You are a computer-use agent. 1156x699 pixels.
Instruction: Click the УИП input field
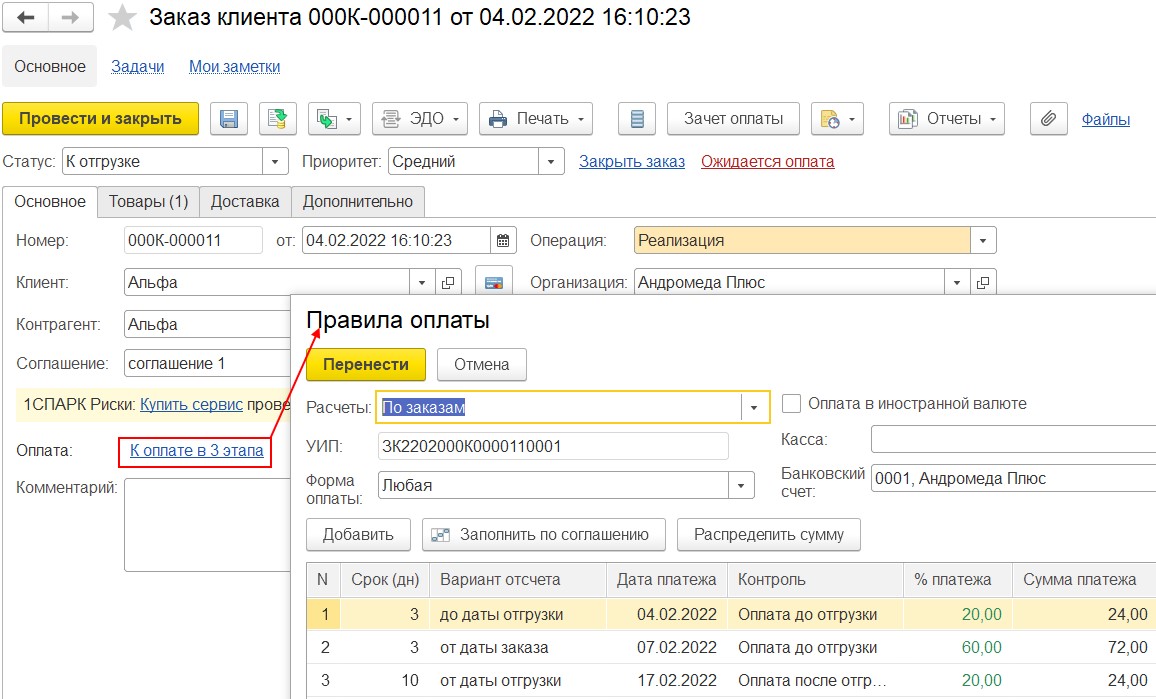[x=553, y=446]
